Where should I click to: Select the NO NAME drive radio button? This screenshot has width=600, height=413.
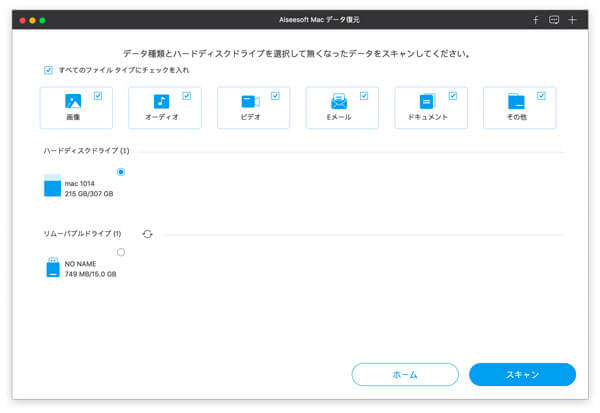[121, 252]
